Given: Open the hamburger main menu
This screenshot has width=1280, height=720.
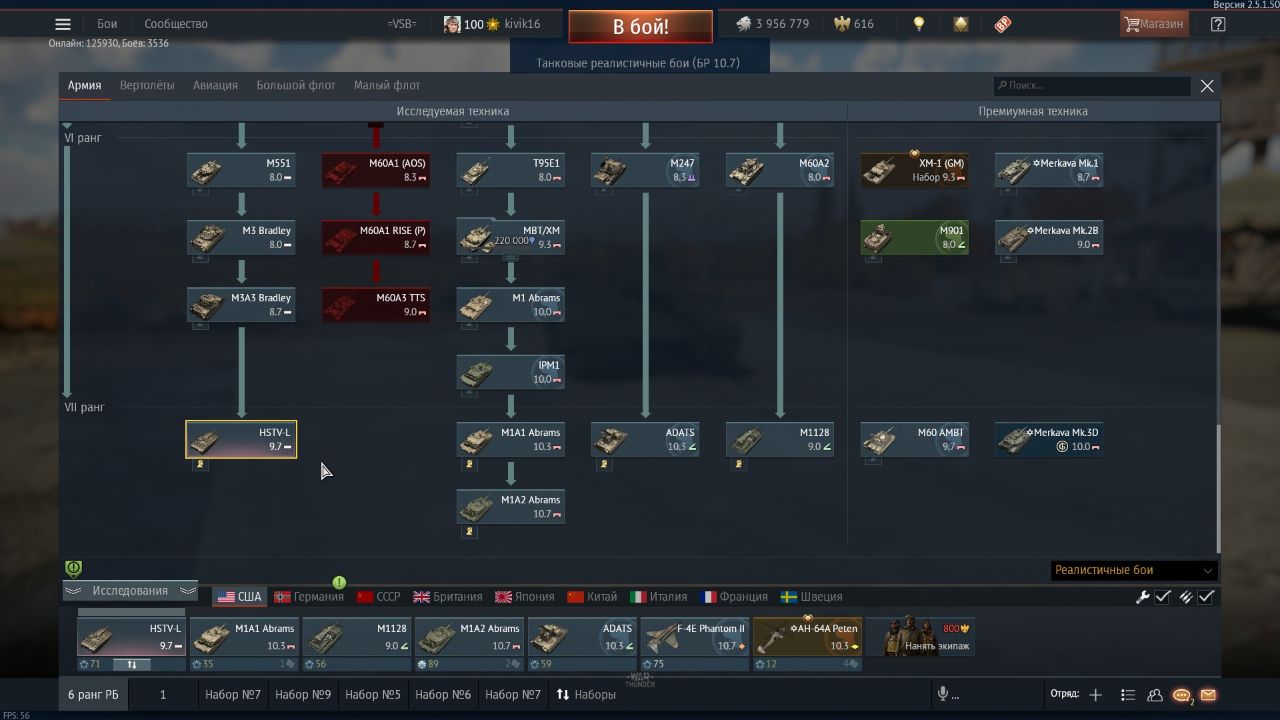Looking at the screenshot, I should tap(63, 24).
